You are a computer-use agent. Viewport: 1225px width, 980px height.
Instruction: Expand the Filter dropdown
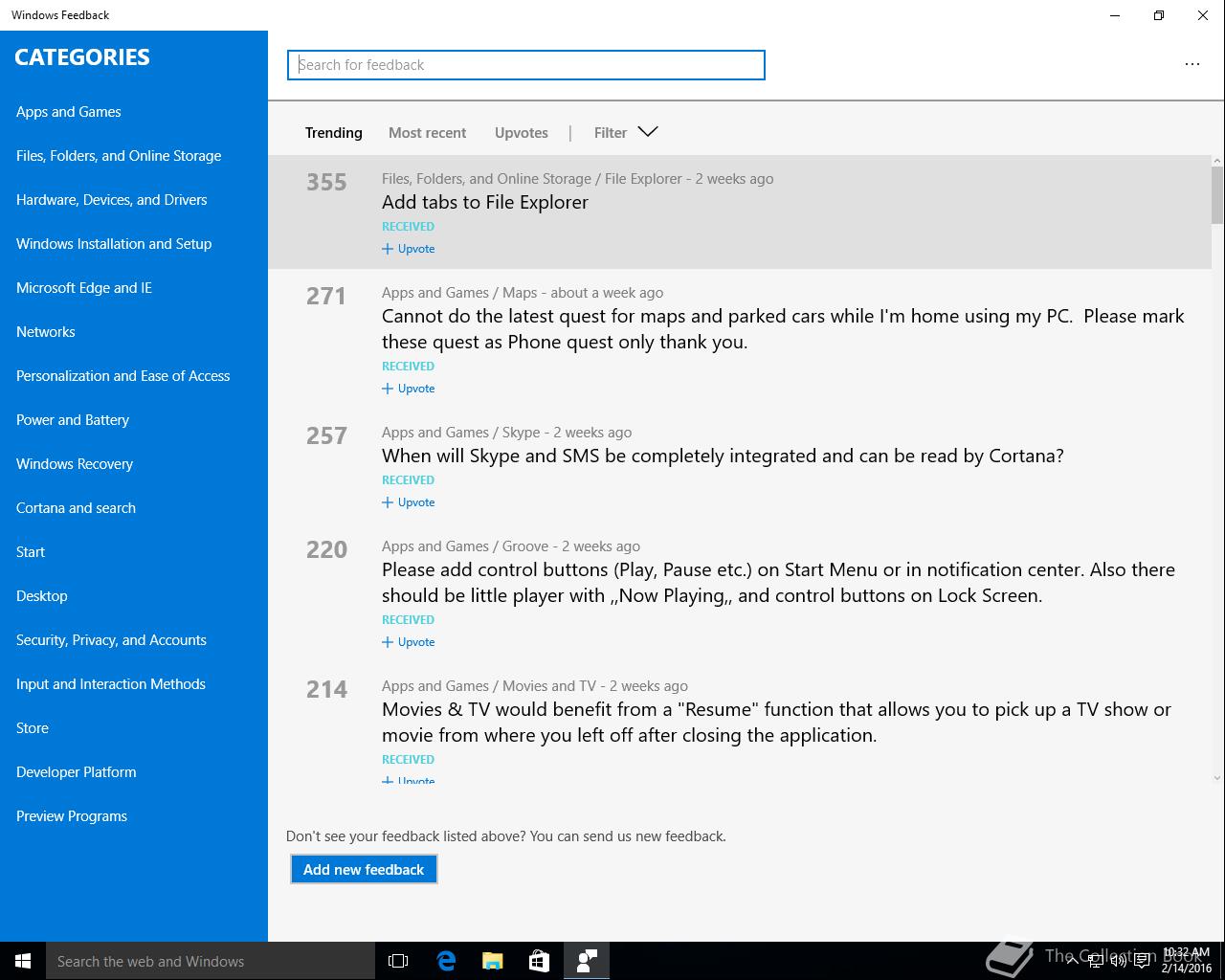click(626, 132)
